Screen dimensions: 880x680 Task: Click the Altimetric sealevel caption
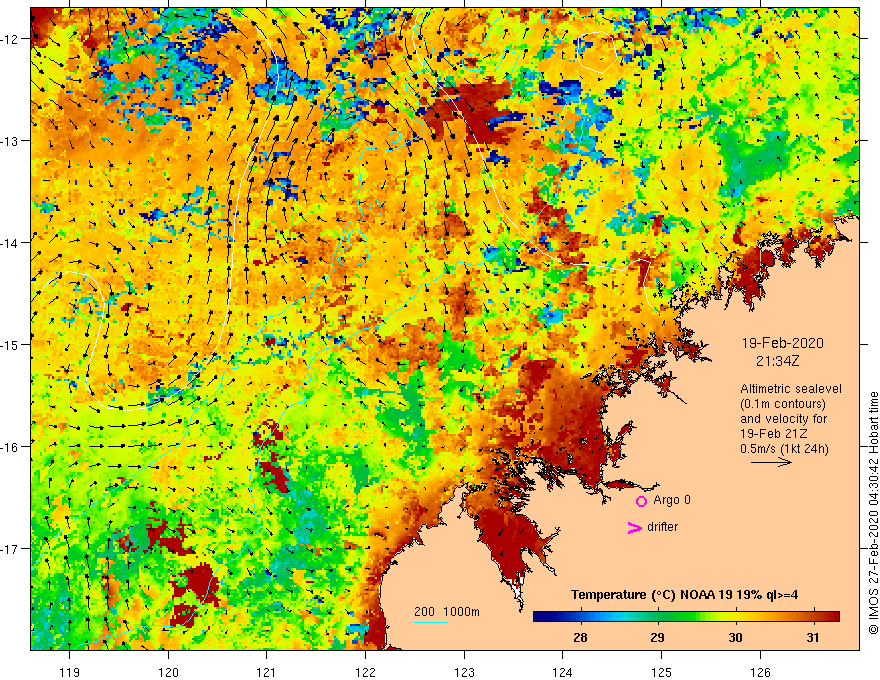pyautogui.click(x=791, y=389)
